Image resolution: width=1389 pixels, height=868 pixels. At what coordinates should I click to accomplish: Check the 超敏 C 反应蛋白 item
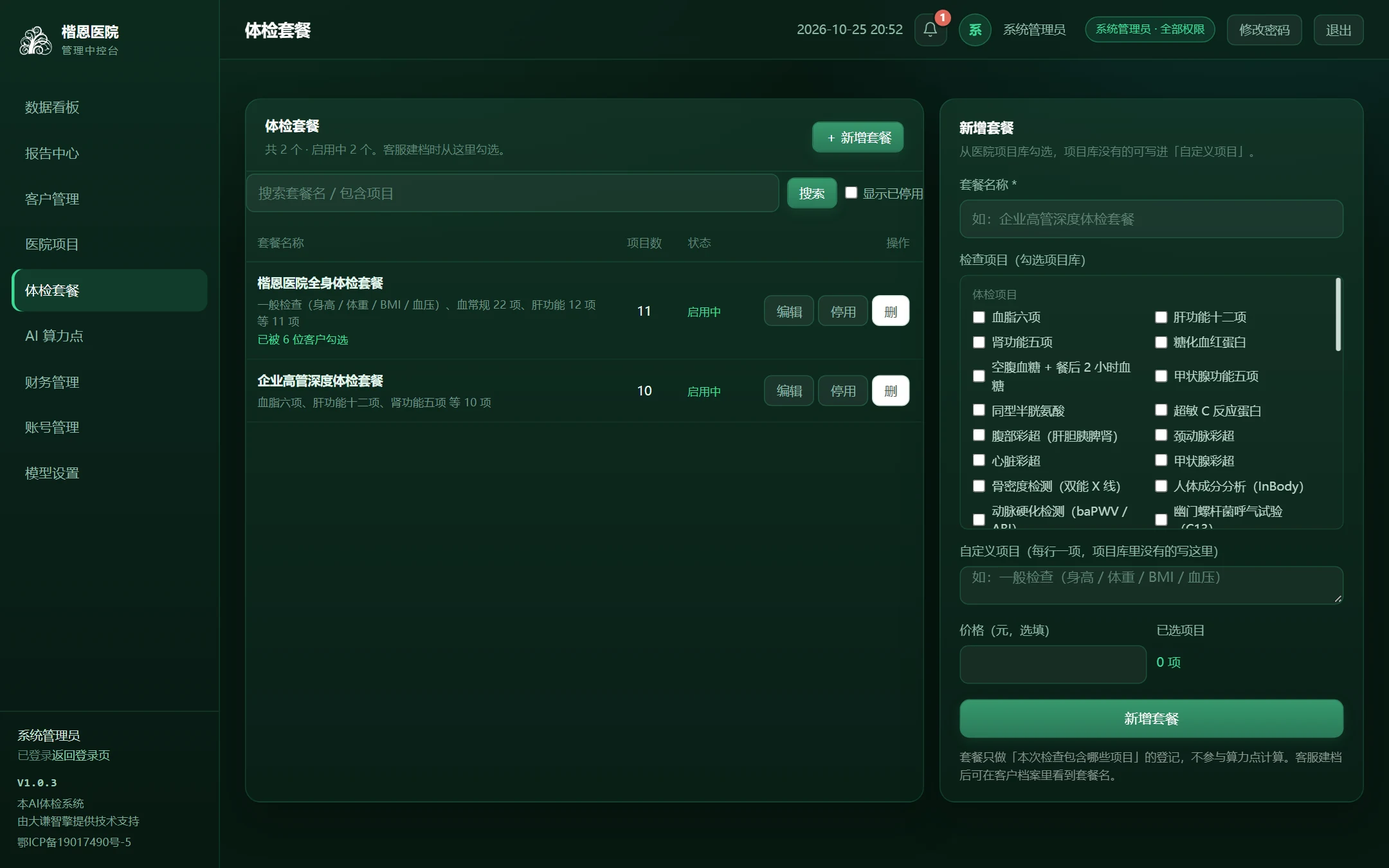coord(1161,410)
